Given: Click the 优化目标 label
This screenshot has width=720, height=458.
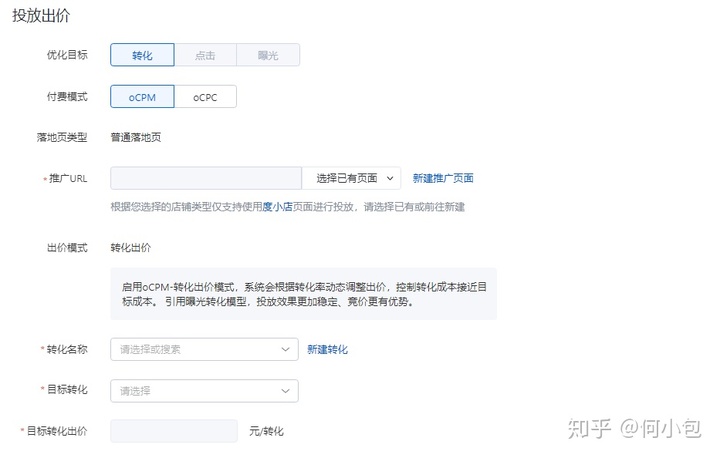Looking at the screenshot, I should pos(67,55).
